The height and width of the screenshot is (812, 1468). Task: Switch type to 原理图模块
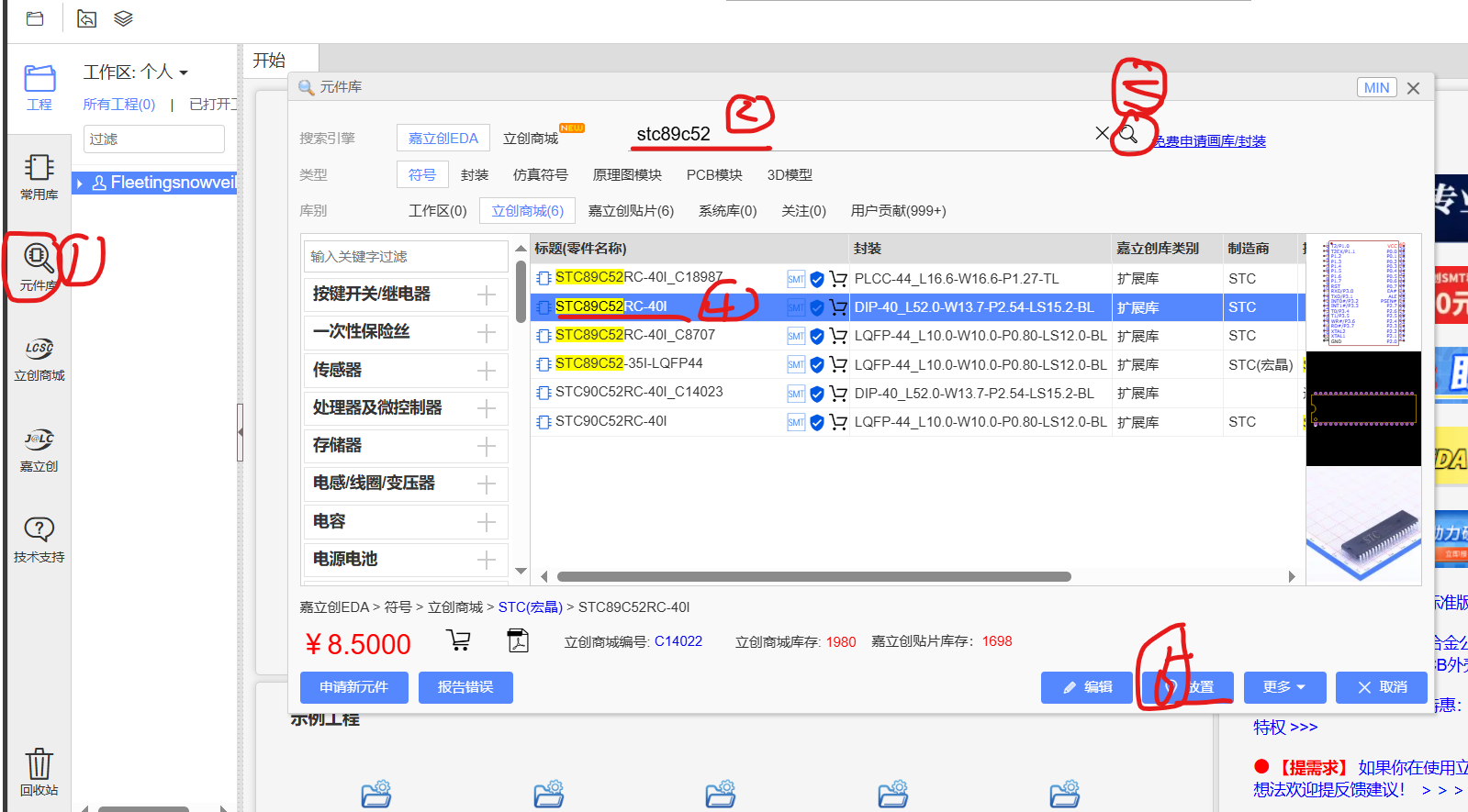point(627,175)
